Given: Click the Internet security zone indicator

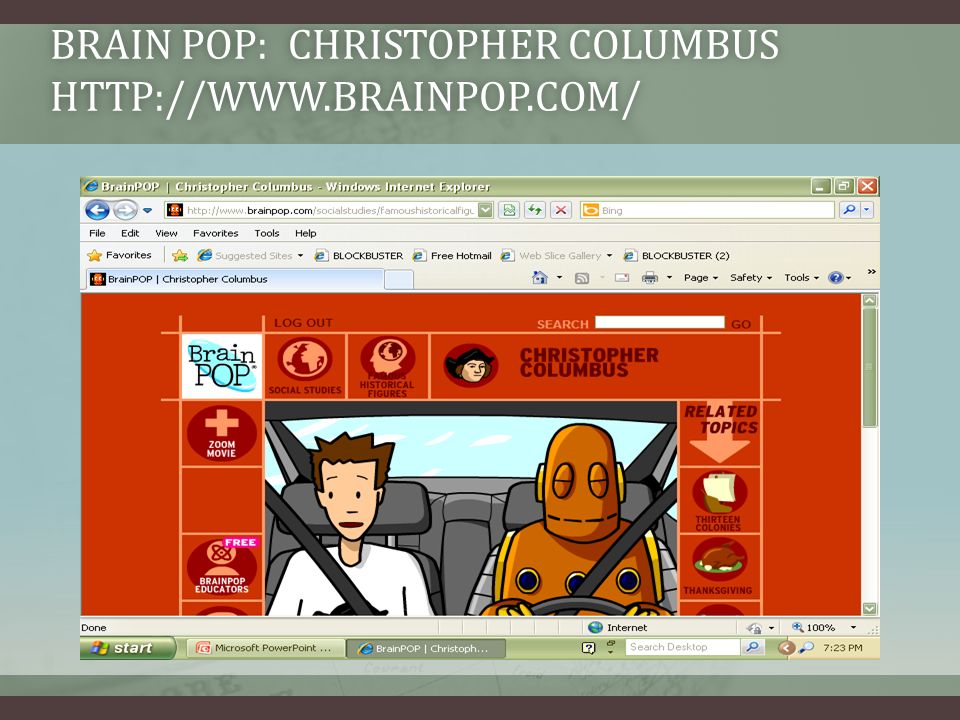Looking at the screenshot, I should pyautogui.click(x=618, y=628).
